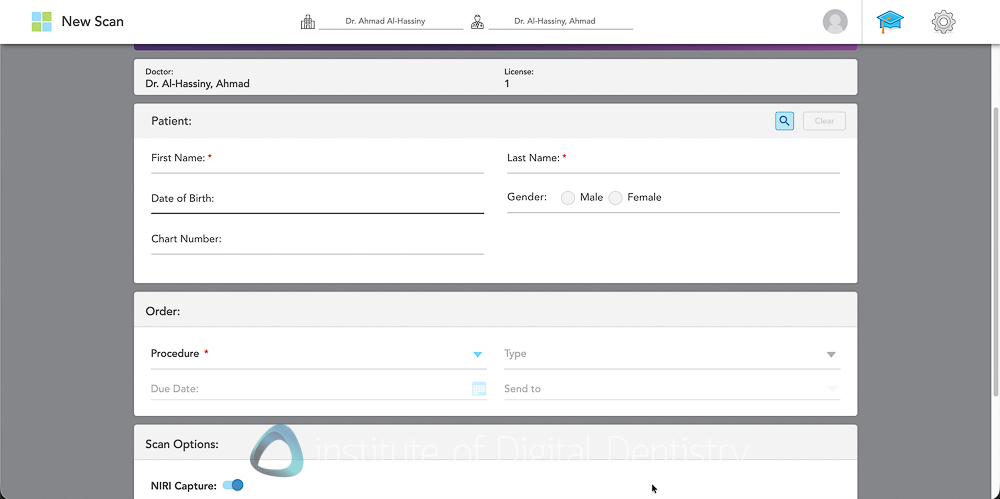The width and height of the screenshot is (1000, 499).
Task: Select the Female gender radio button
Action: (x=615, y=198)
